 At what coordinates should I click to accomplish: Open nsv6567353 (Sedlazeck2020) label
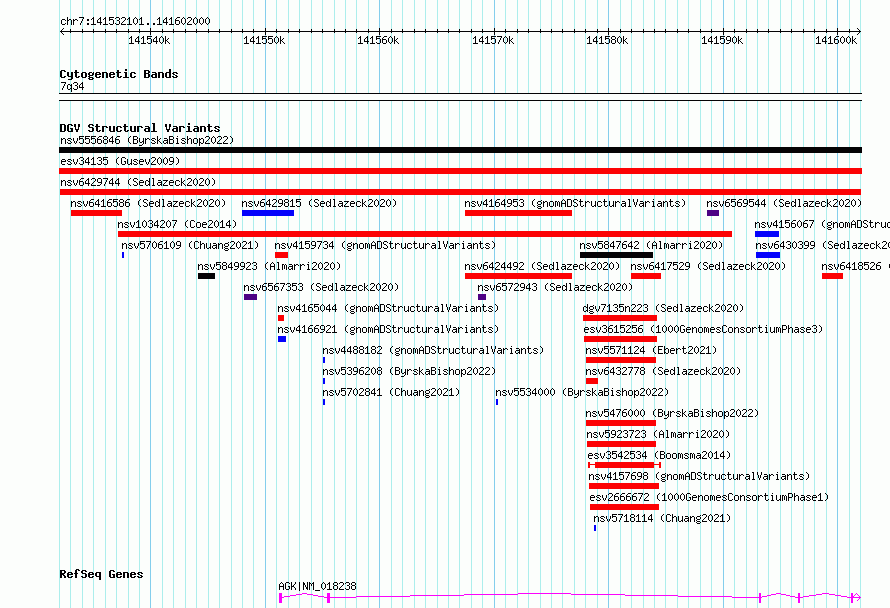pyautogui.click(x=321, y=287)
